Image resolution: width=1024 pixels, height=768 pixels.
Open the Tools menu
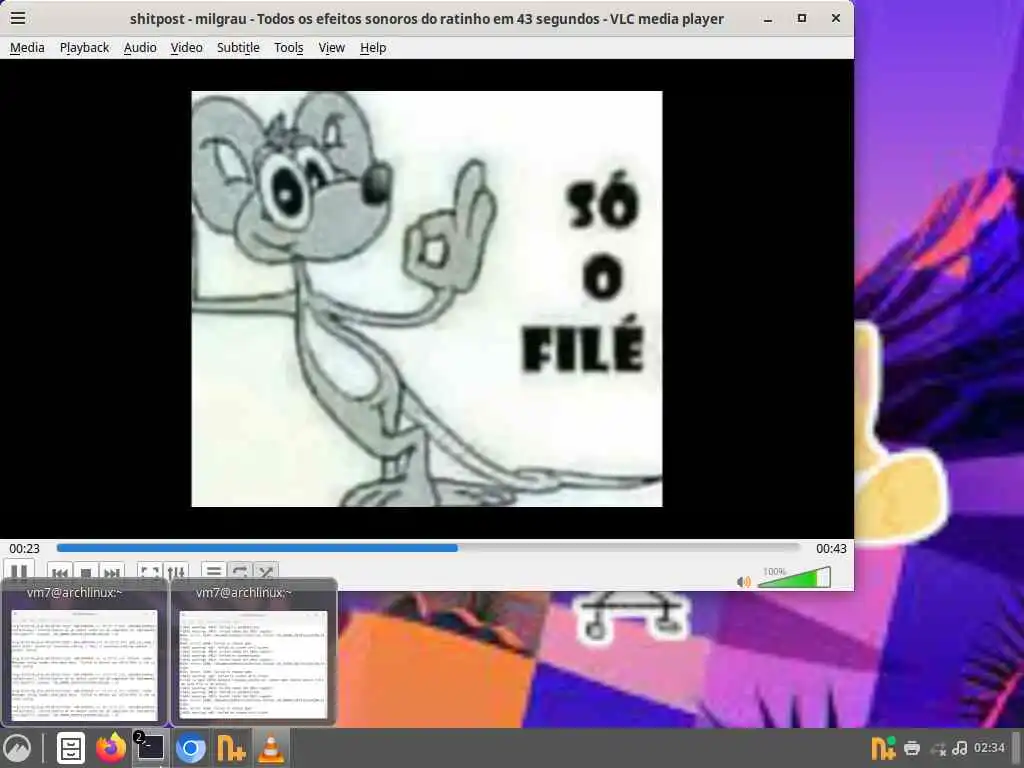(x=288, y=48)
